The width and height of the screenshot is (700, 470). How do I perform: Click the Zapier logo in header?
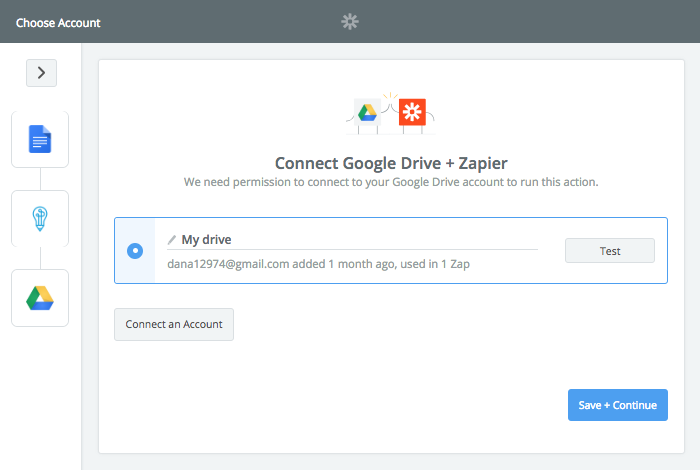click(x=350, y=21)
